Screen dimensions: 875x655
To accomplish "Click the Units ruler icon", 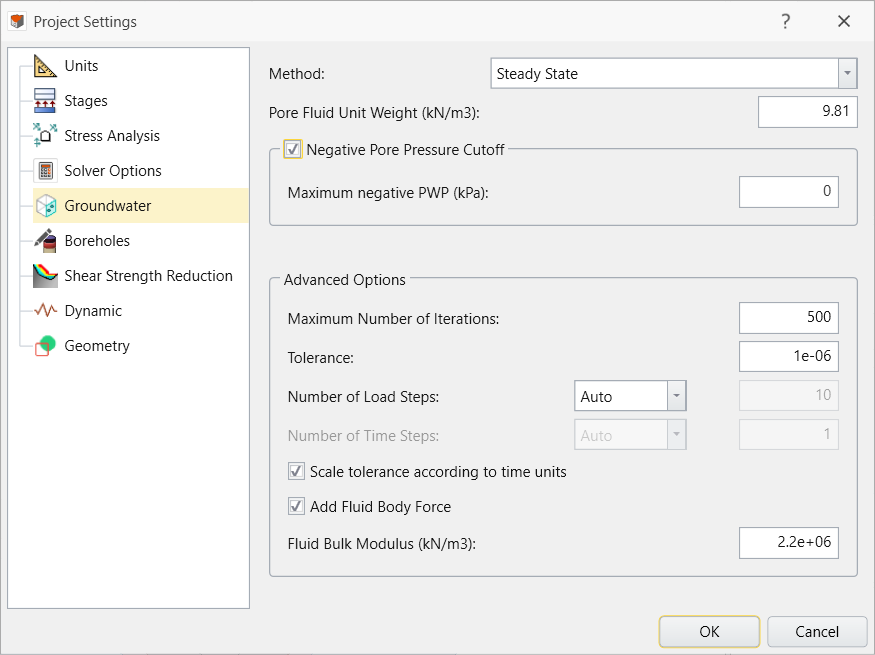I will tap(45, 66).
